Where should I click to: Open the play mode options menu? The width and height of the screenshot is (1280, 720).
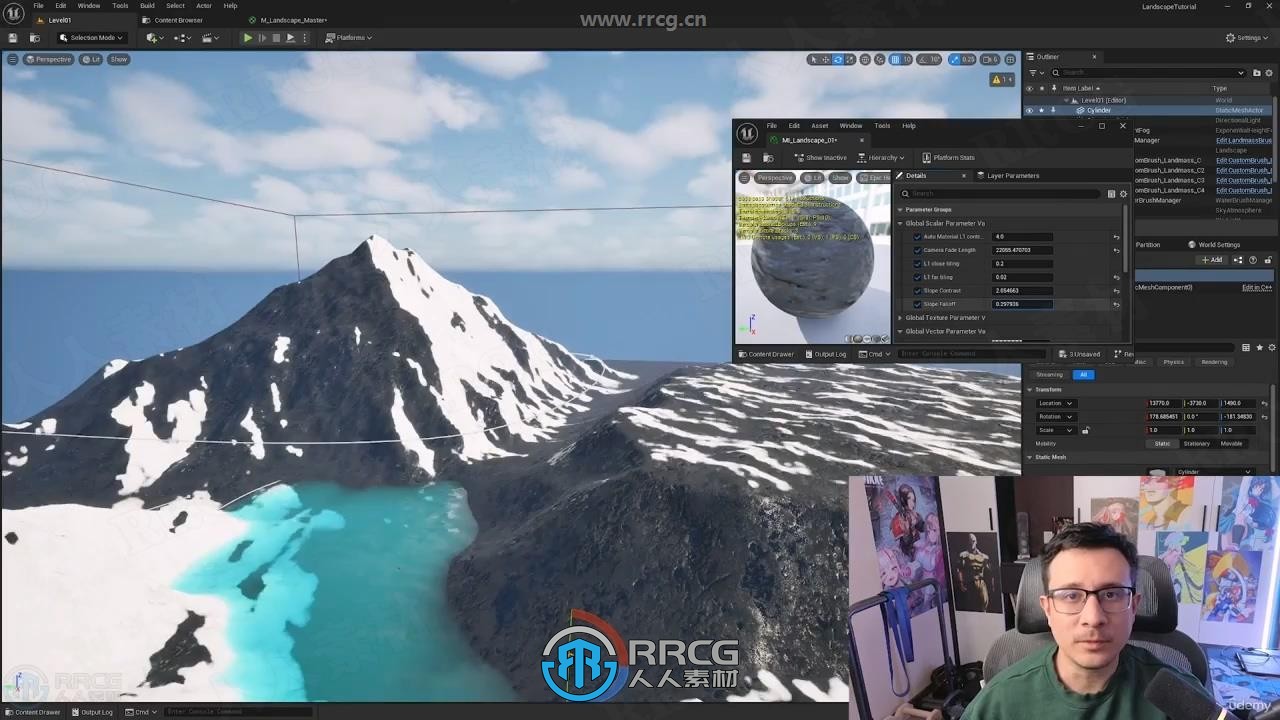(x=305, y=38)
